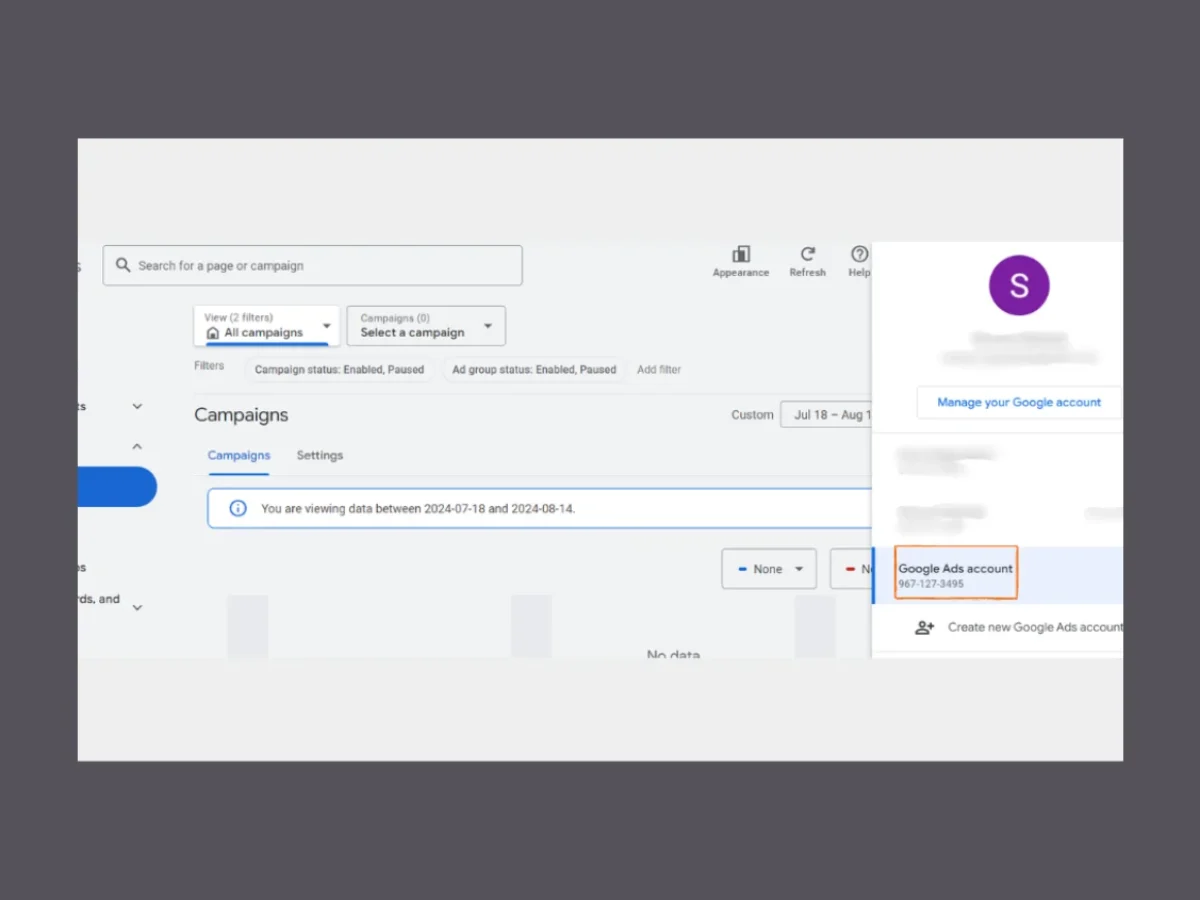The height and width of the screenshot is (900, 1200).
Task: Collapse the expanded sidebar section chevron
Action: click(x=137, y=446)
